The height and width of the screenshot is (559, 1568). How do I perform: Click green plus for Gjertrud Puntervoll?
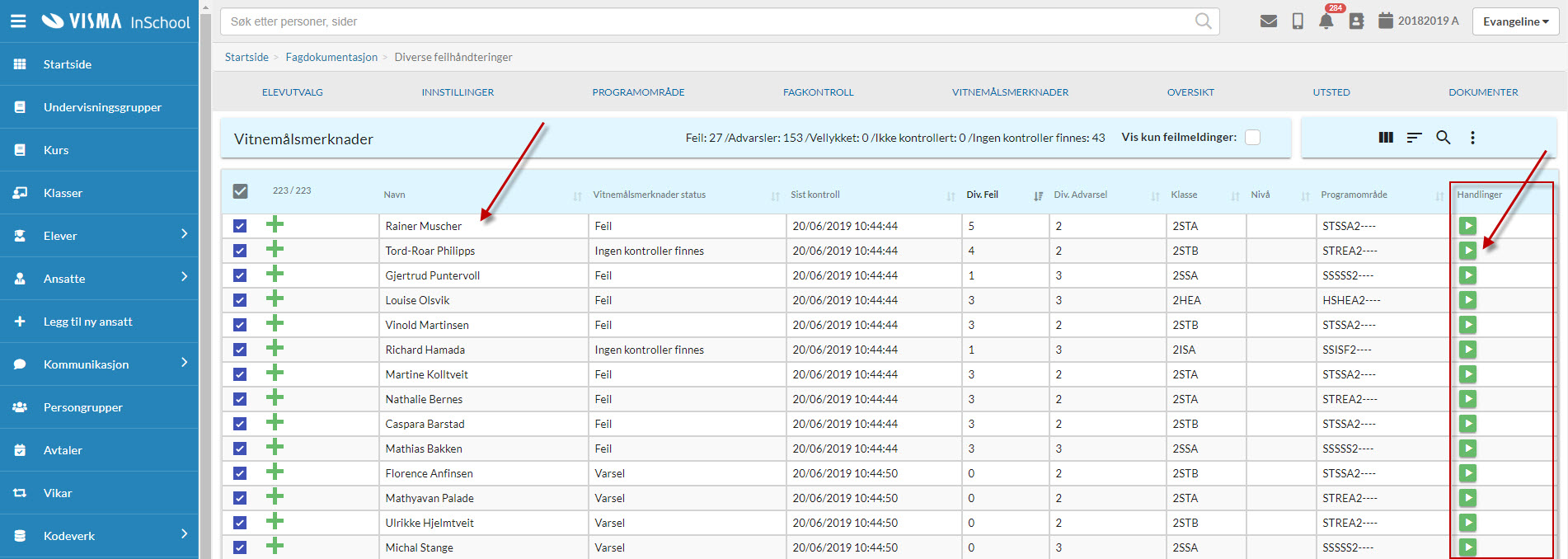275,274
